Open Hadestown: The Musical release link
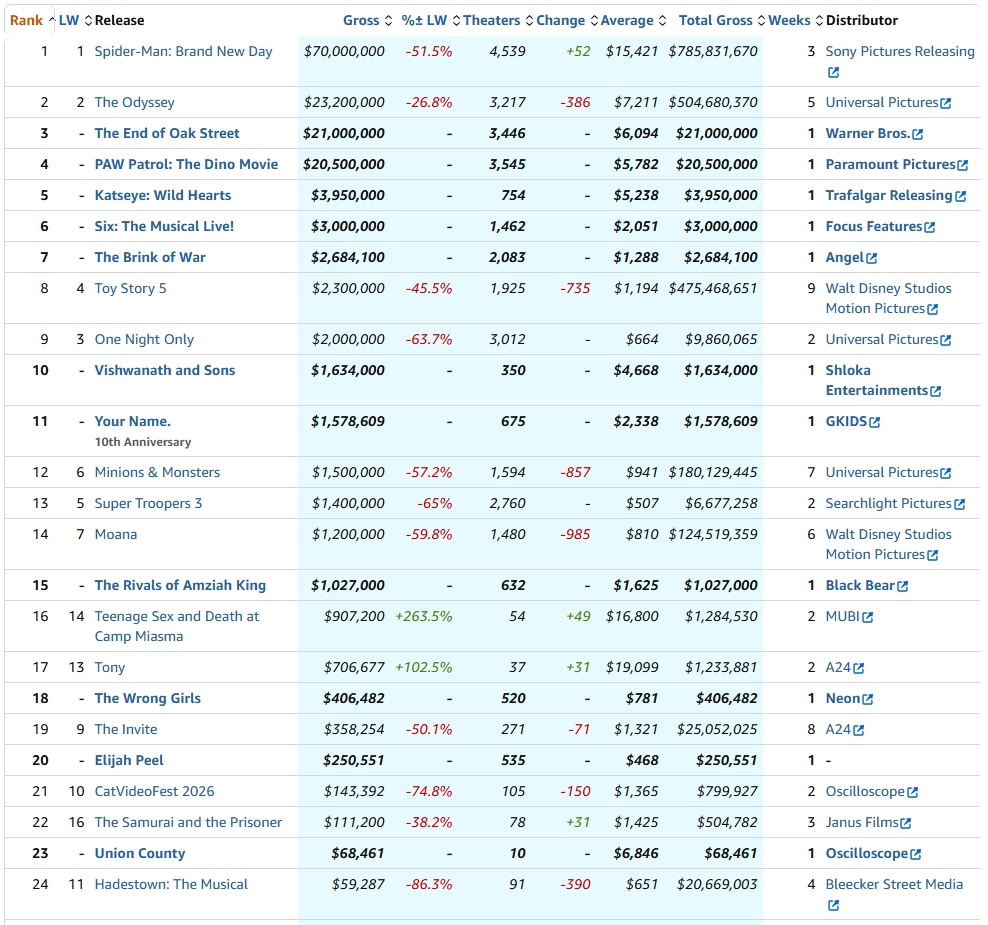 (171, 885)
